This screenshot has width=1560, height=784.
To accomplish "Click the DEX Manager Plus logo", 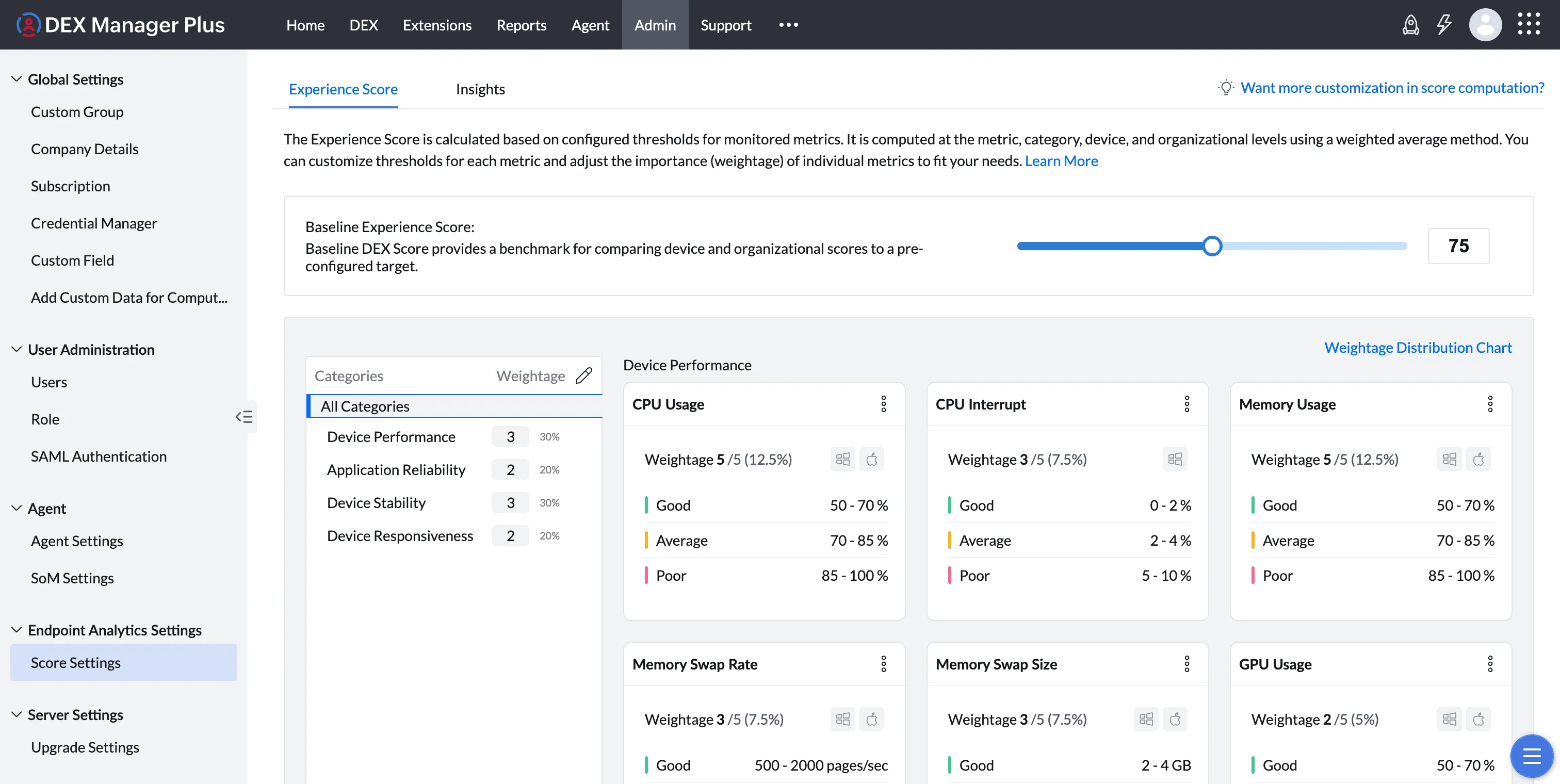I will tap(120, 25).
